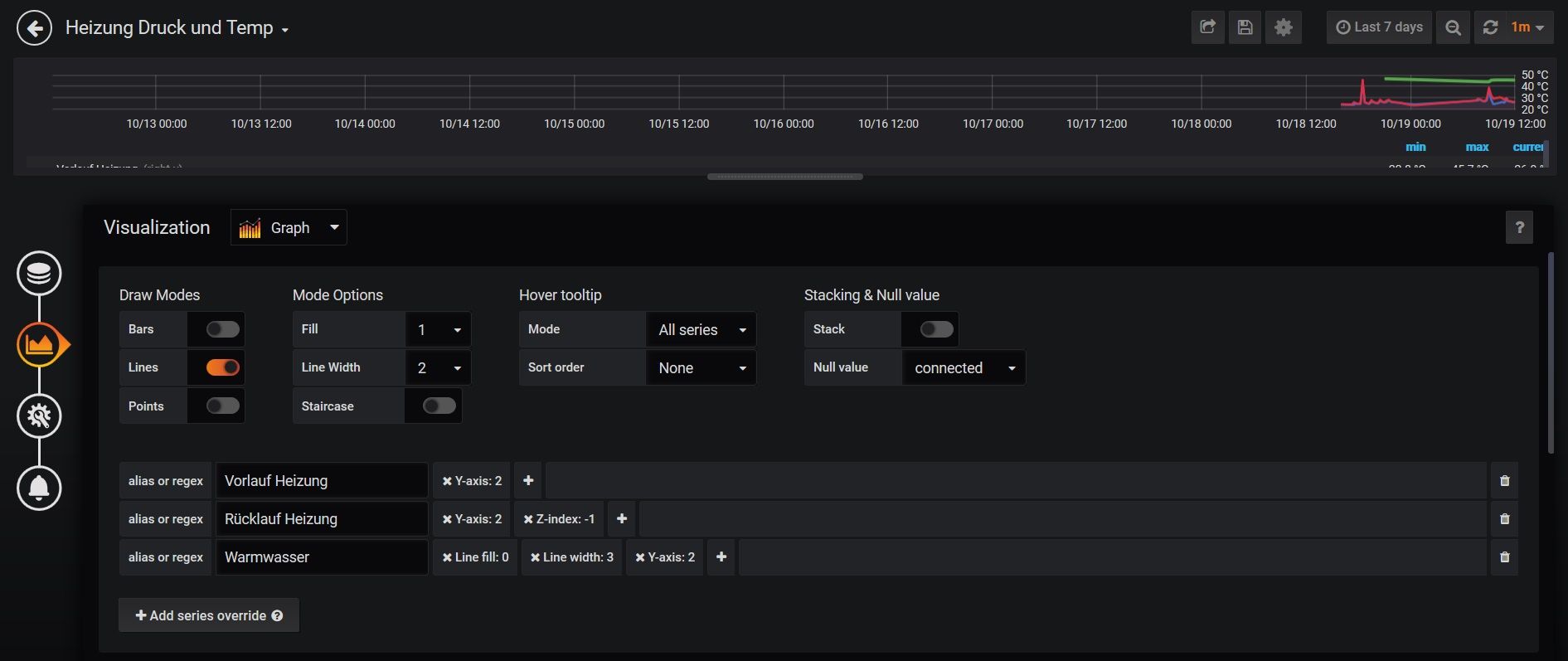Click the refresh dashboard icon
The height and width of the screenshot is (661, 1568).
(1490, 27)
